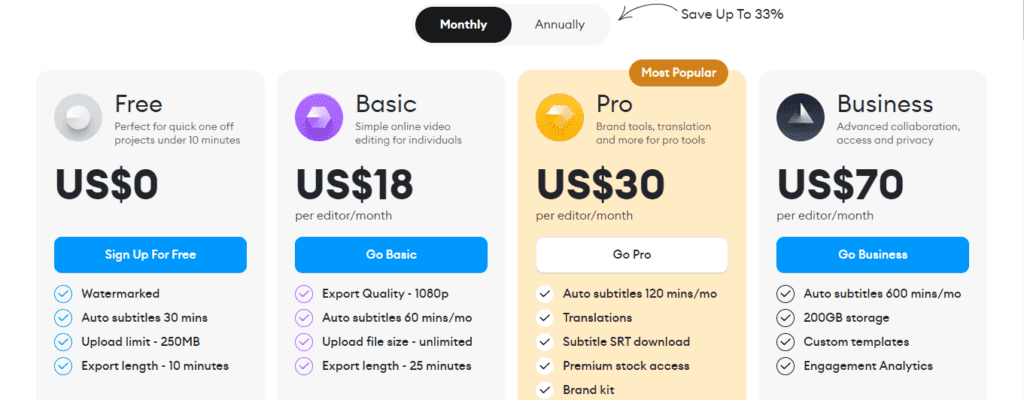The image size is (1024, 400).
Task: Select the Go Pro button
Action: point(632,255)
